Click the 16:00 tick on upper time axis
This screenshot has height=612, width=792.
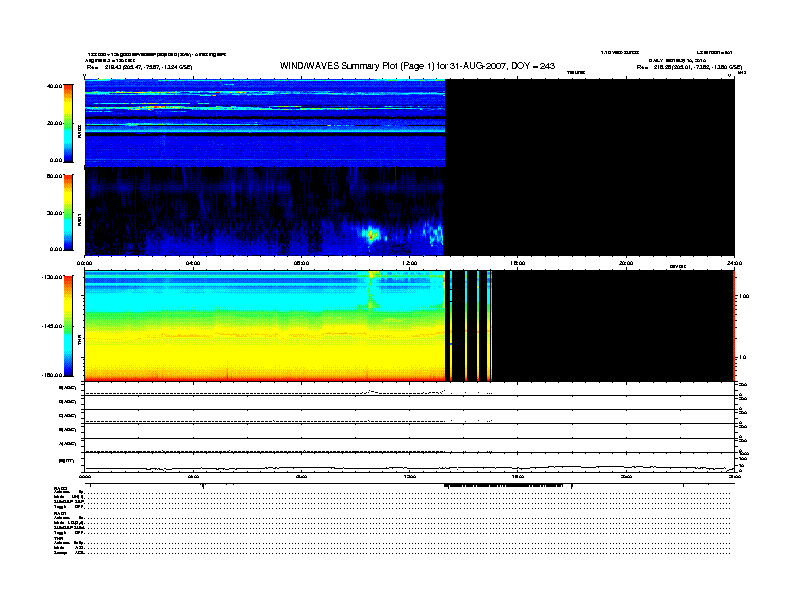click(x=518, y=263)
